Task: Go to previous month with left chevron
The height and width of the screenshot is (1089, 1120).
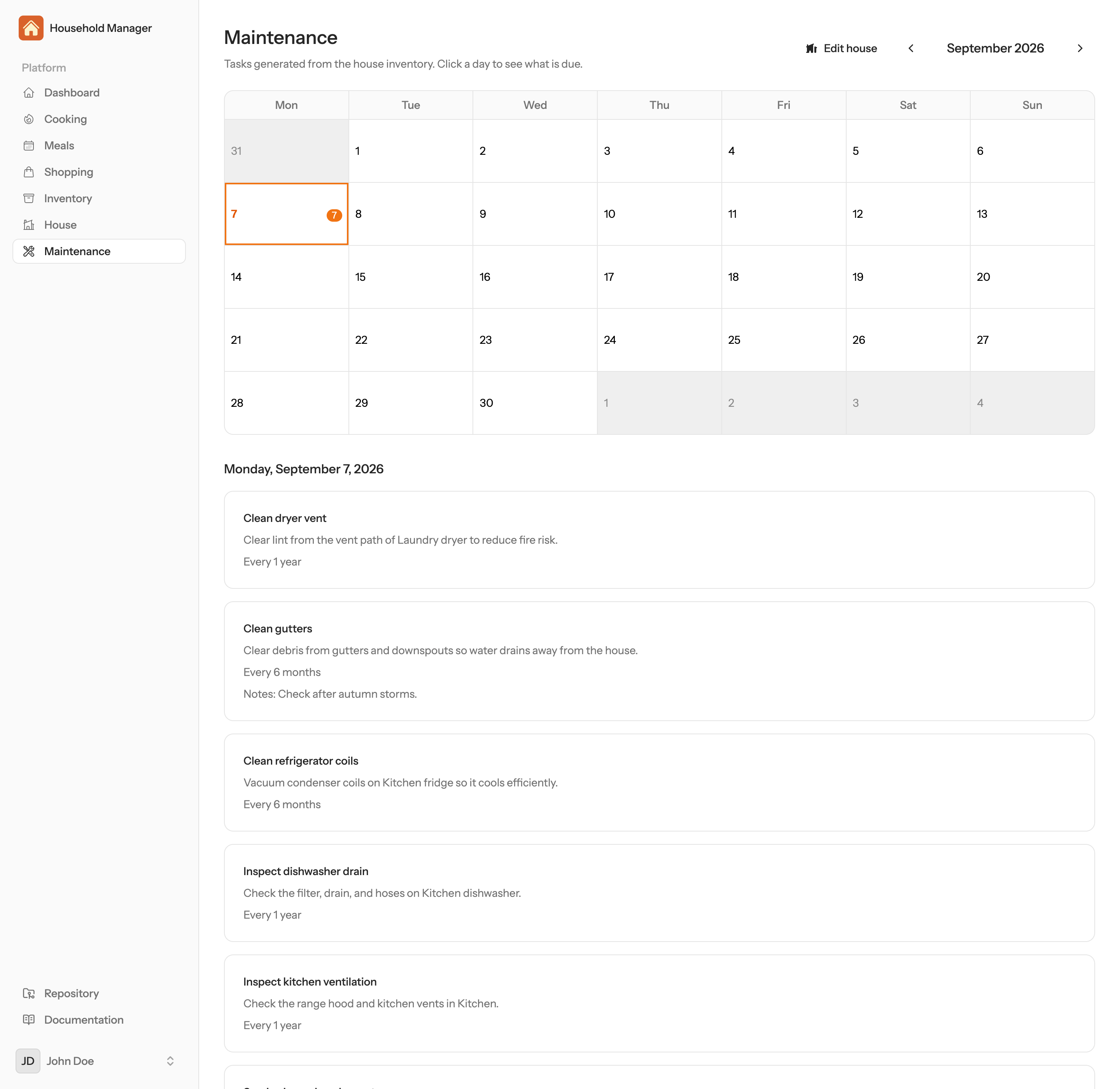Action: click(911, 48)
